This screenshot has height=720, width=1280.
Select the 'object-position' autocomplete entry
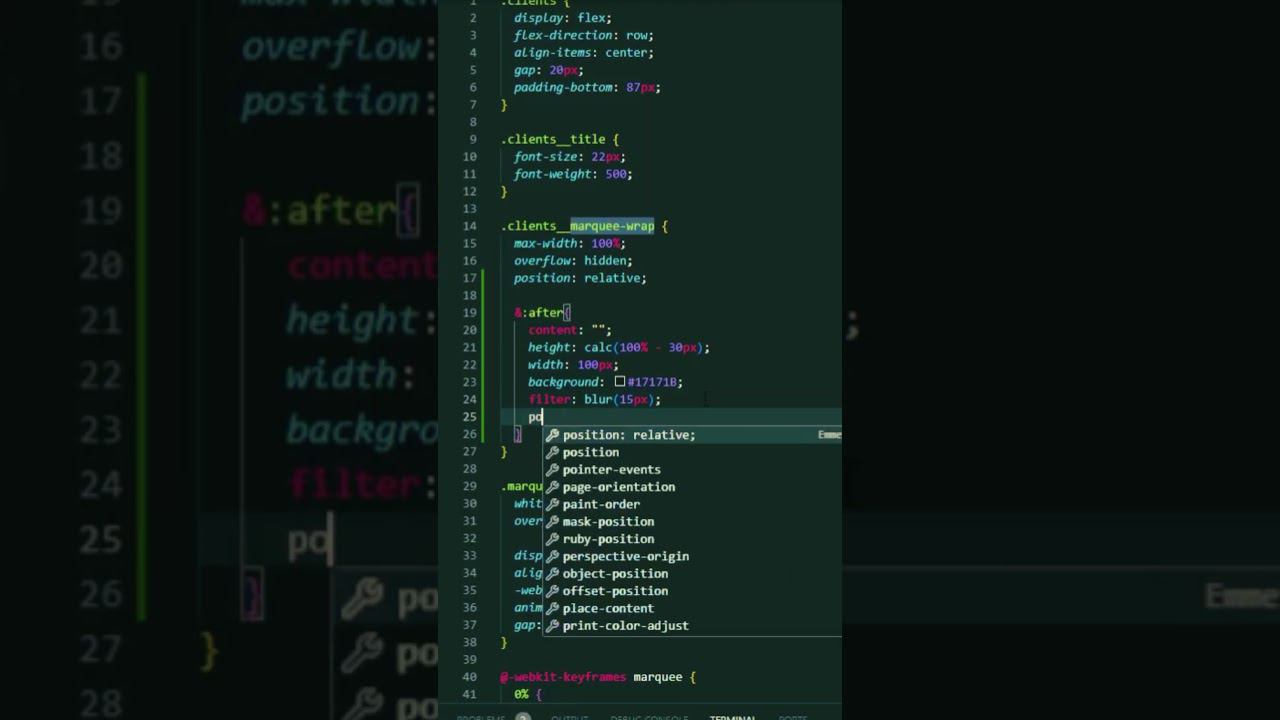(x=615, y=574)
